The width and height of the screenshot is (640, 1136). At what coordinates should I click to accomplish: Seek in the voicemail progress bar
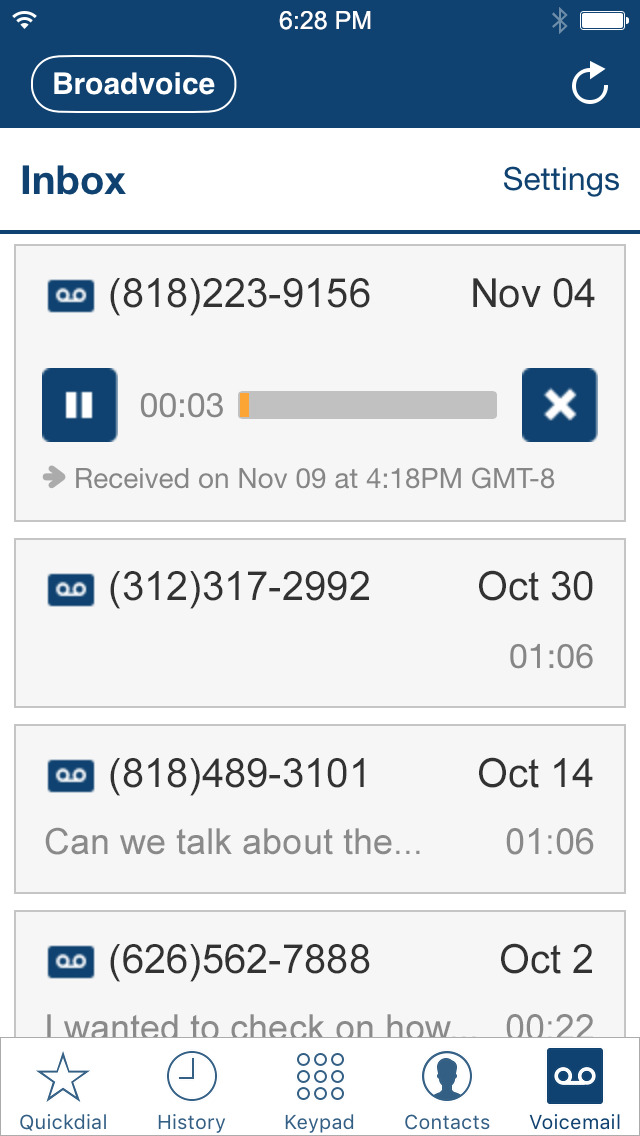coord(367,405)
